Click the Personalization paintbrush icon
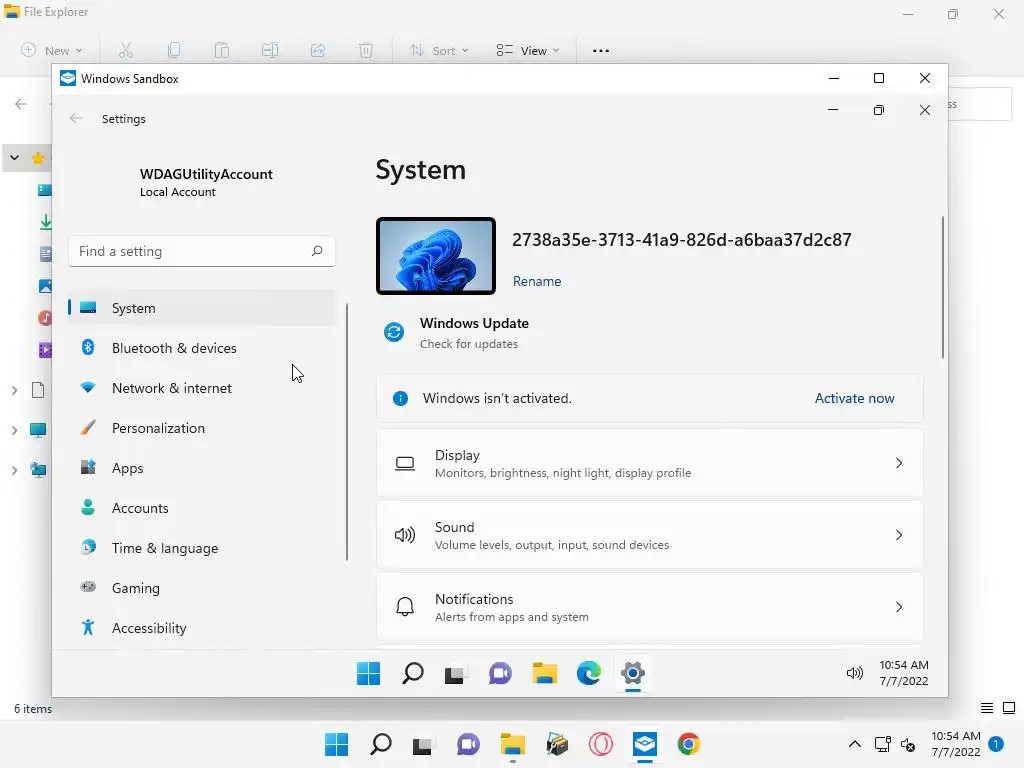The image size is (1024, 768). [x=88, y=428]
